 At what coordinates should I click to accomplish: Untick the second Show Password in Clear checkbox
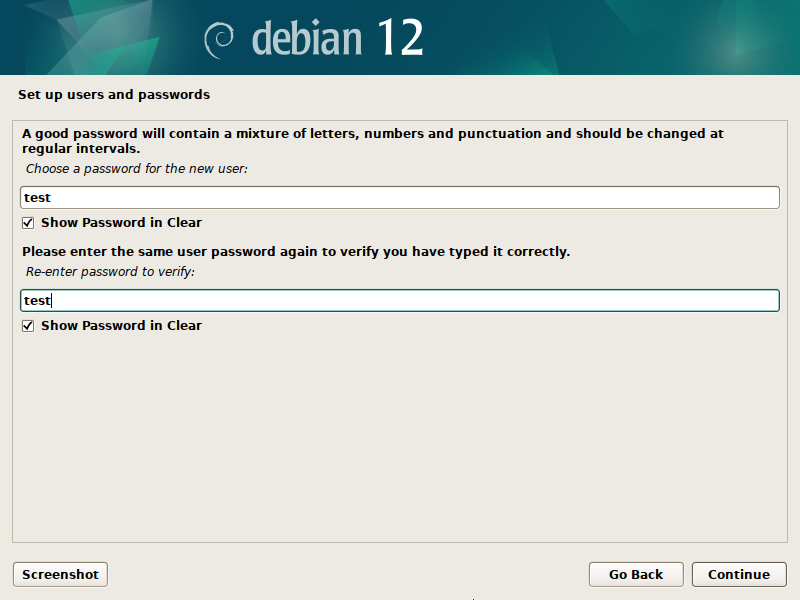[28, 326]
